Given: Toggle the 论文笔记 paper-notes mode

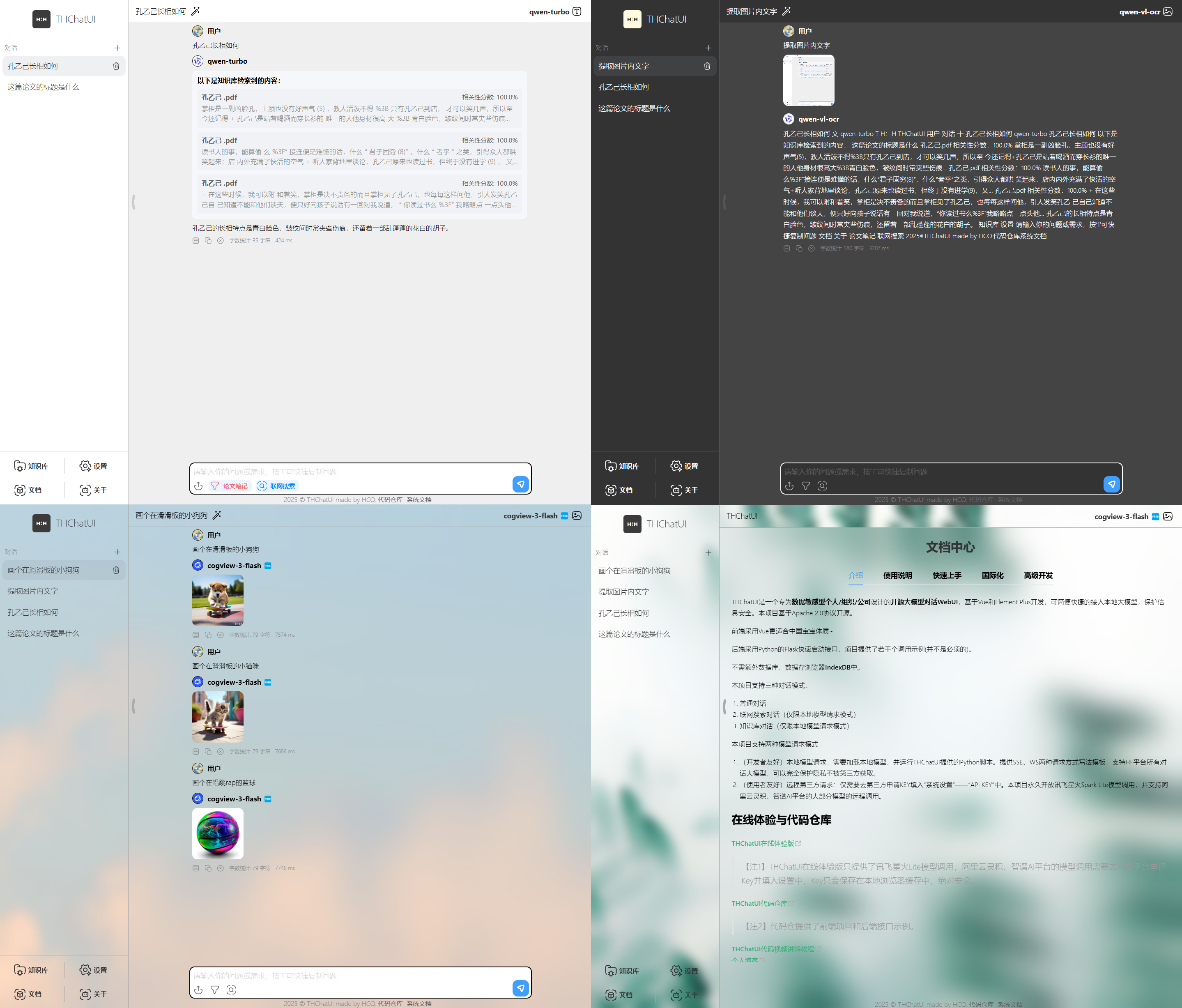Looking at the screenshot, I should pos(229,486).
